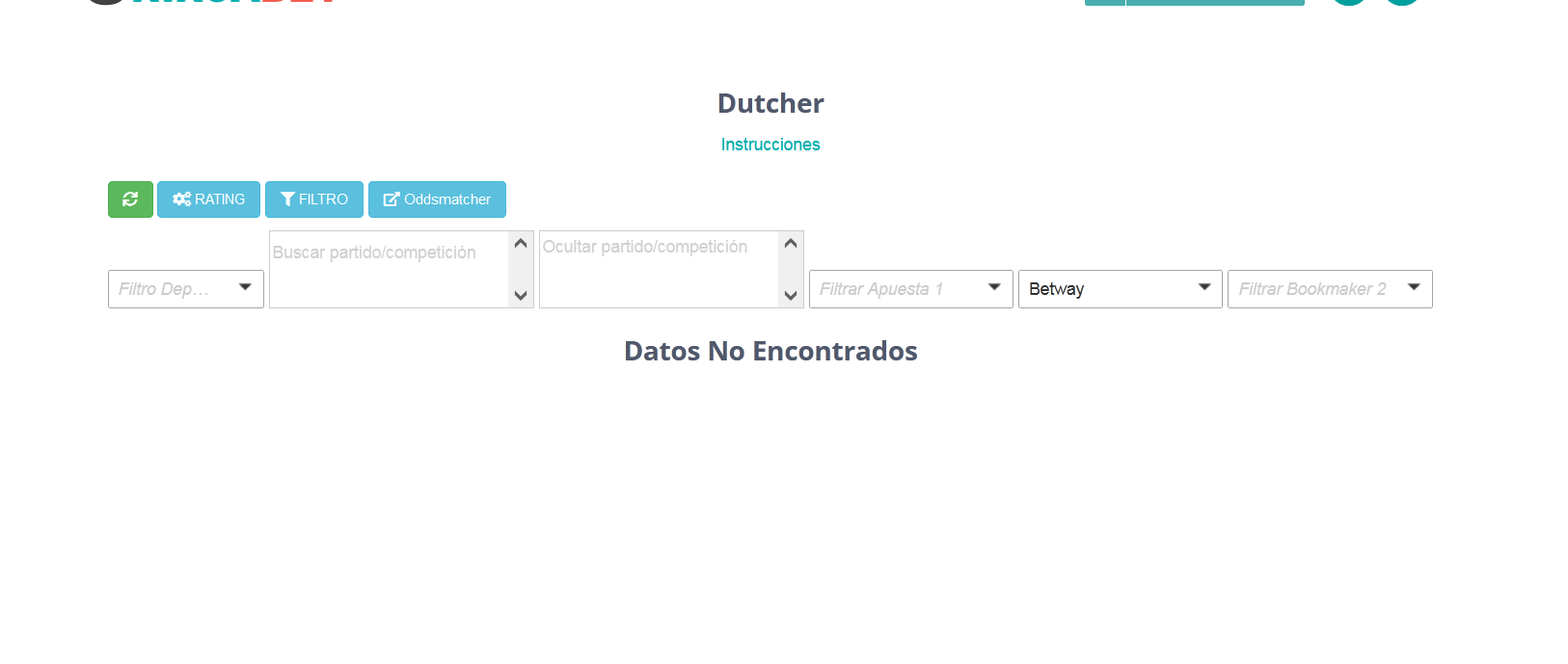Open the Instrucciones link

tap(770, 145)
